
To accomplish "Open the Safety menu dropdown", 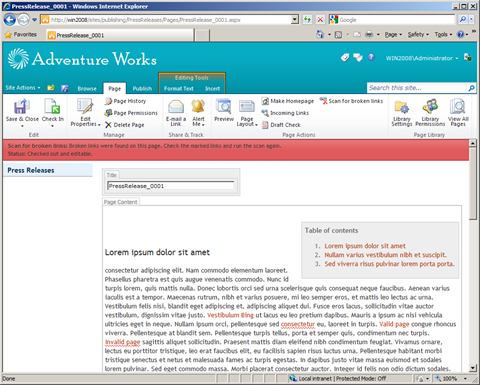I will [x=418, y=34].
